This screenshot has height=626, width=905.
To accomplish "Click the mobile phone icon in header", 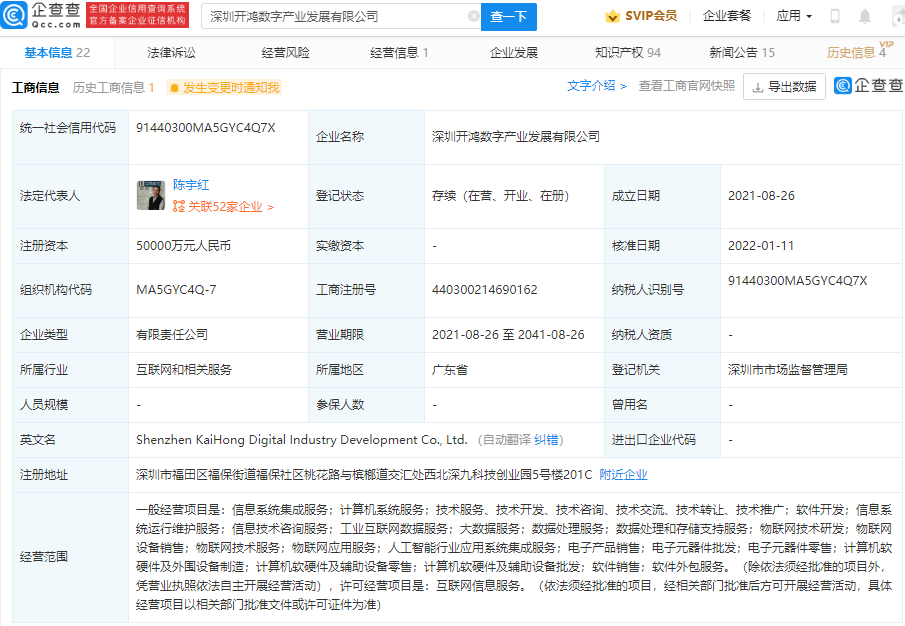I will [835, 17].
